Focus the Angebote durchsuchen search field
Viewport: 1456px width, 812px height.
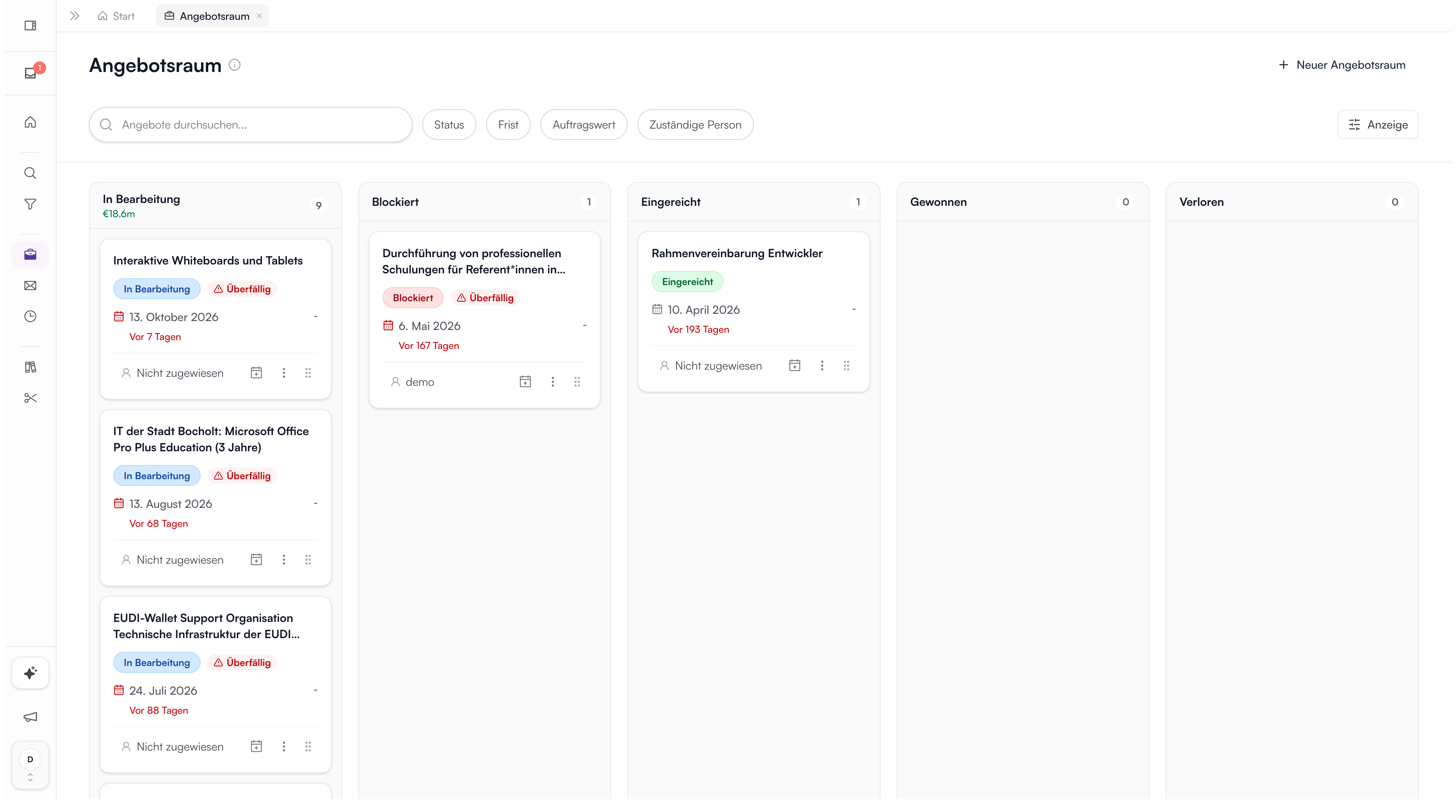(x=250, y=125)
